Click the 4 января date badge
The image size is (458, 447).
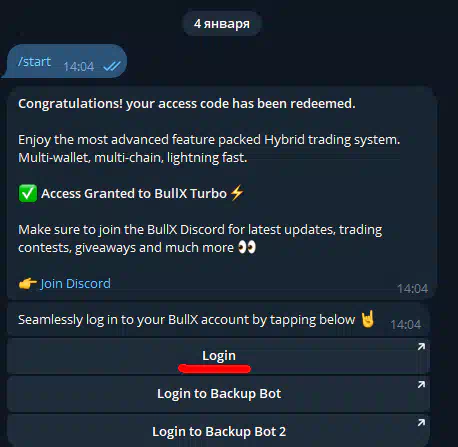[222, 24]
